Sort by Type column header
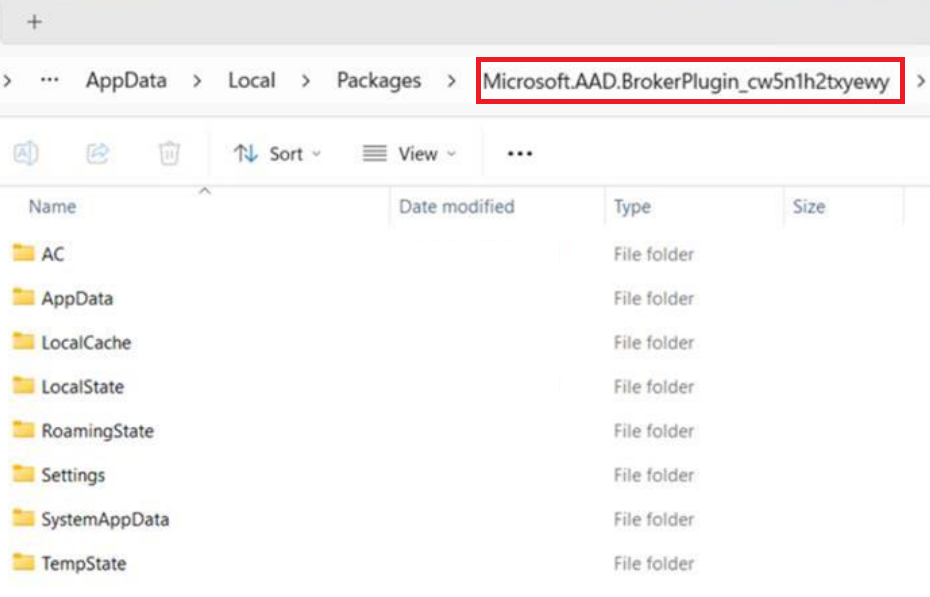This screenshot has height=597, width=930. click(x=632, y=206)
